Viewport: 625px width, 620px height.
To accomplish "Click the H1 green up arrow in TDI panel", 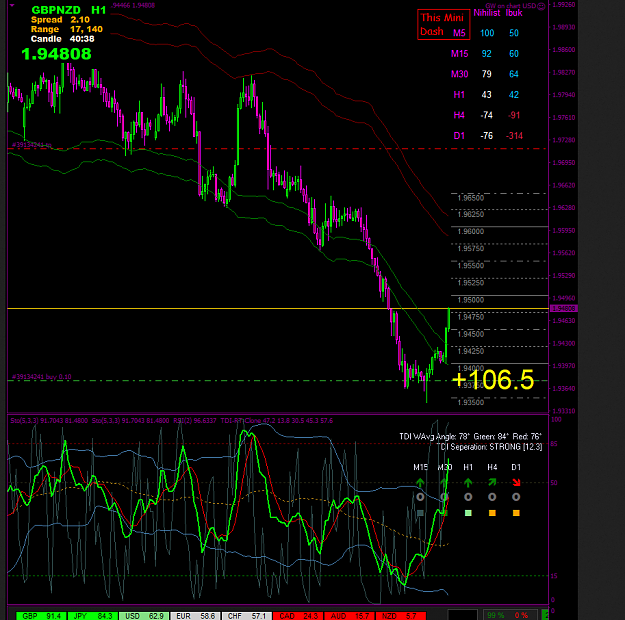I will coord(468,482).
